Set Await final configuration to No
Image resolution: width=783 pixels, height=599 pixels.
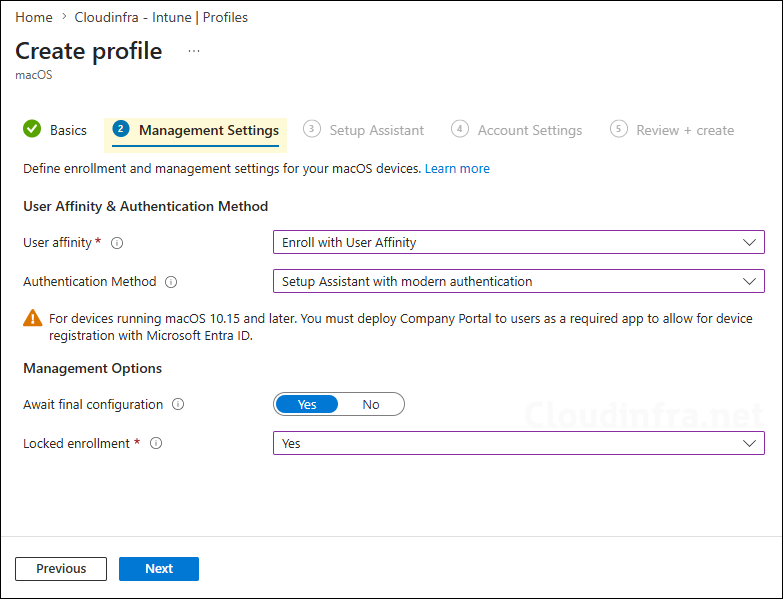tap(371, 404)
